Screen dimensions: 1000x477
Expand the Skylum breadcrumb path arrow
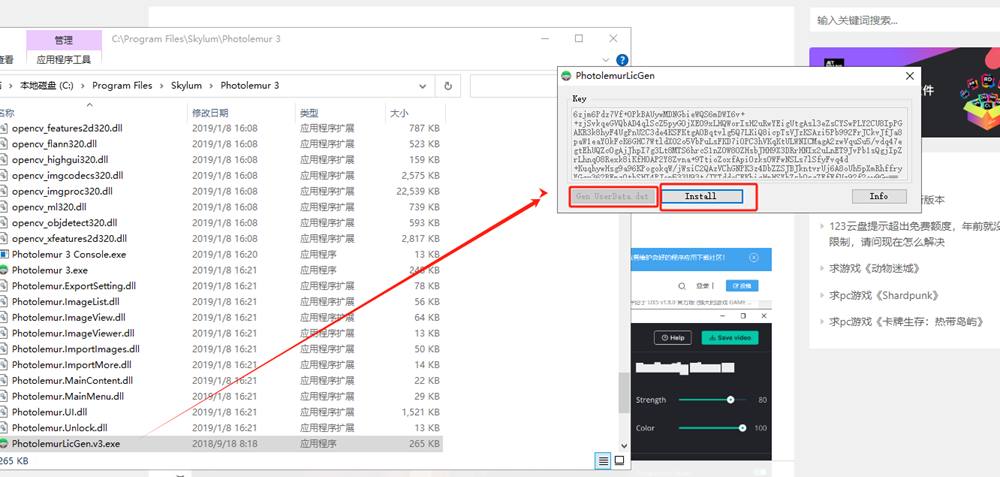tap(211, 86)
